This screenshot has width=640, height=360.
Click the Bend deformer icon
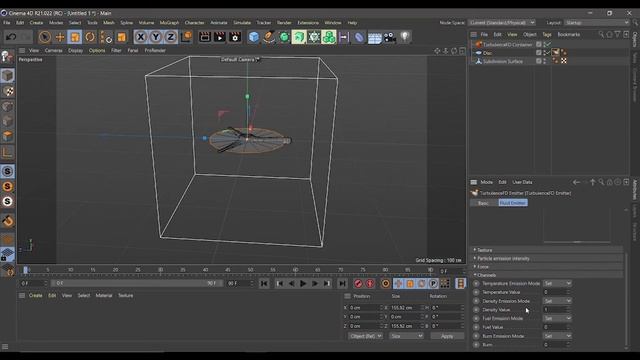click(359, 37)
